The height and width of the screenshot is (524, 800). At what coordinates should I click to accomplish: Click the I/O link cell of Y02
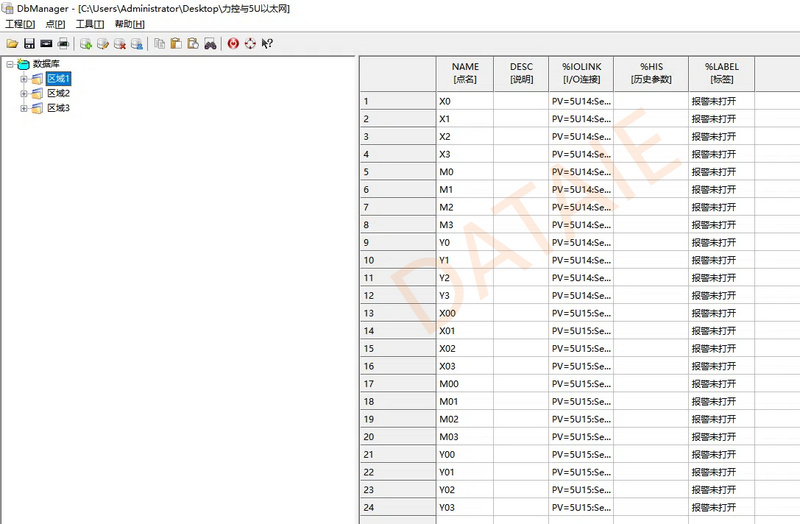581,490
